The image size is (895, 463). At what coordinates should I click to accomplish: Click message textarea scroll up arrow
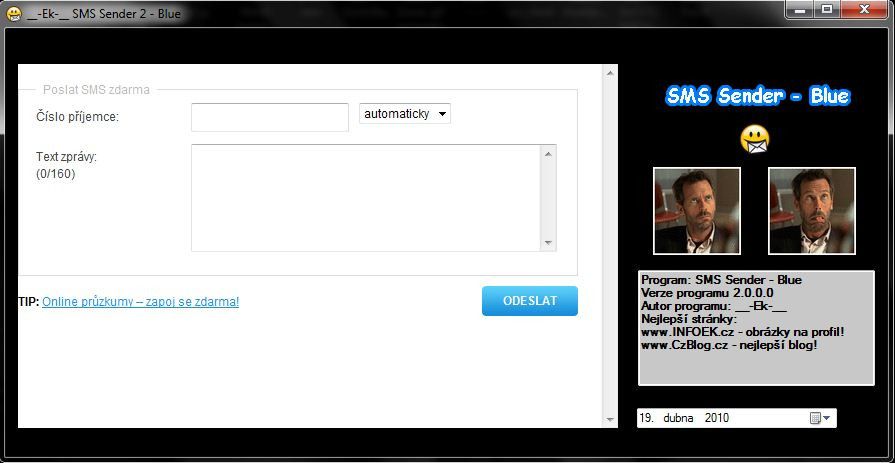click(549, 154)
